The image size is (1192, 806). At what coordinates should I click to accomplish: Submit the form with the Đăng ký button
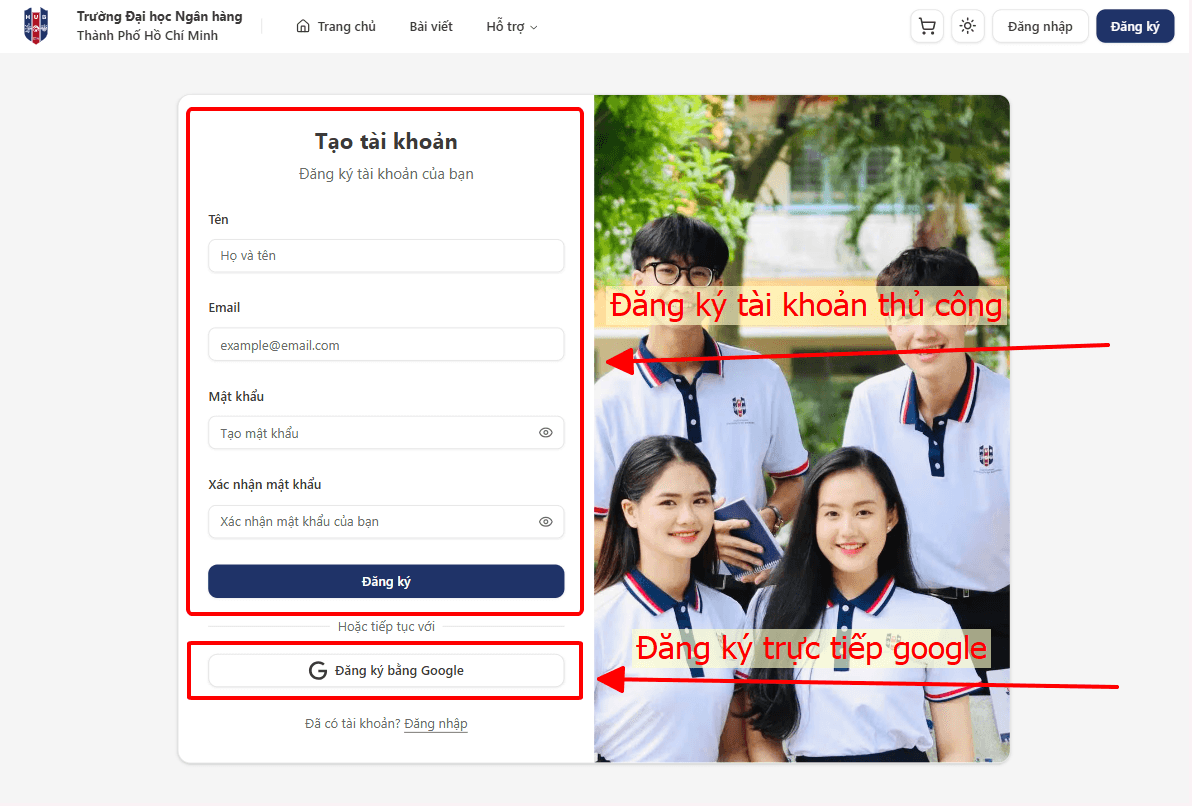(x=386, y=581)
